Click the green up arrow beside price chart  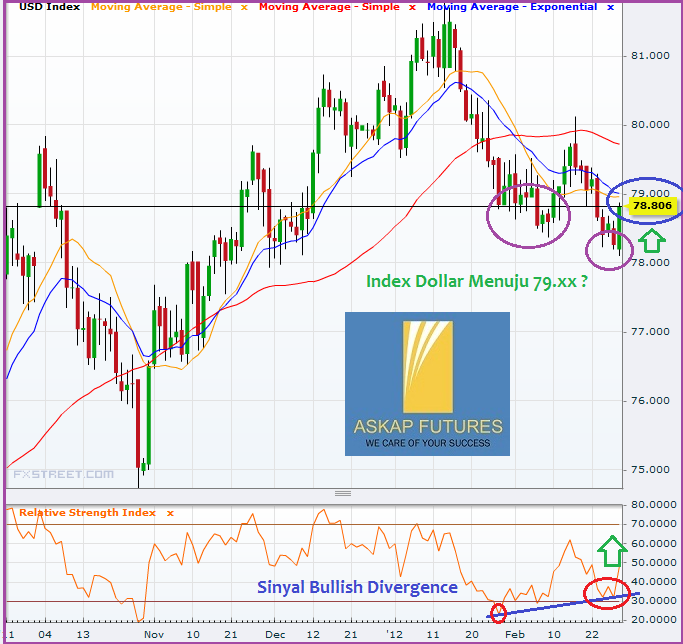tap(651, 240)
